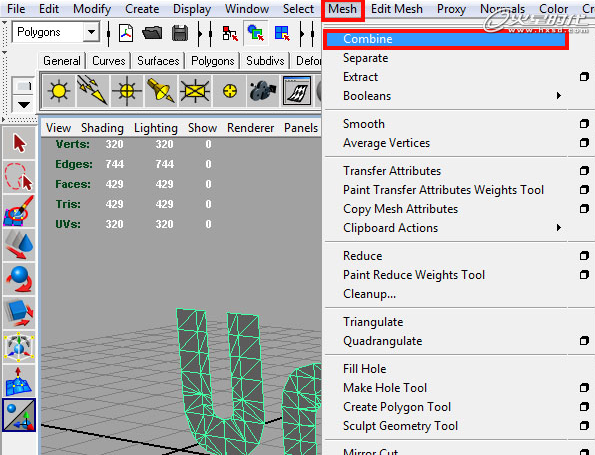Open the Modify menu
595x455 pixels.
coord(92,9)
